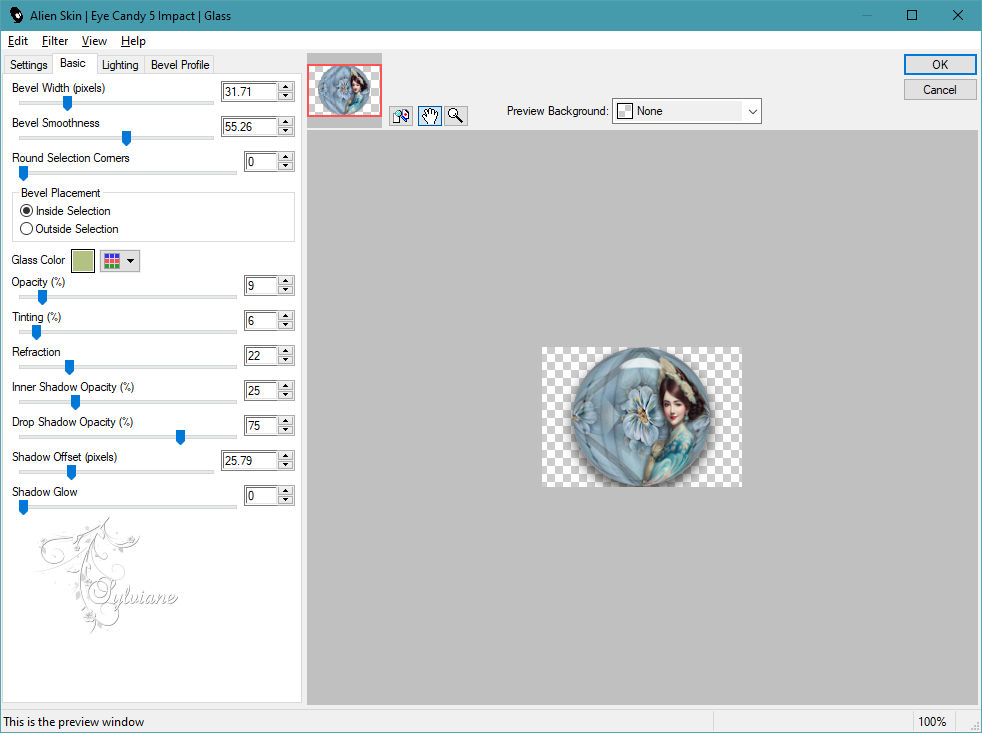Select the magnifier zoom tool
982x733 pixels.
coord(456,116)
